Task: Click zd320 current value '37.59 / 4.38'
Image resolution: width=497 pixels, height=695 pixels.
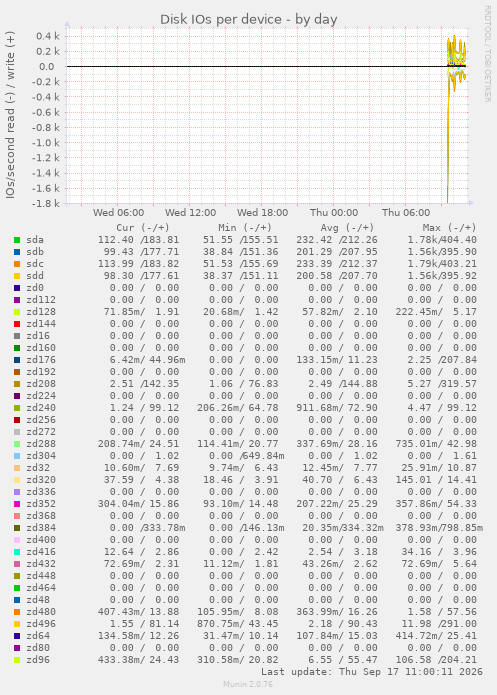Action: pyautogui.click(x=141, y=480)
